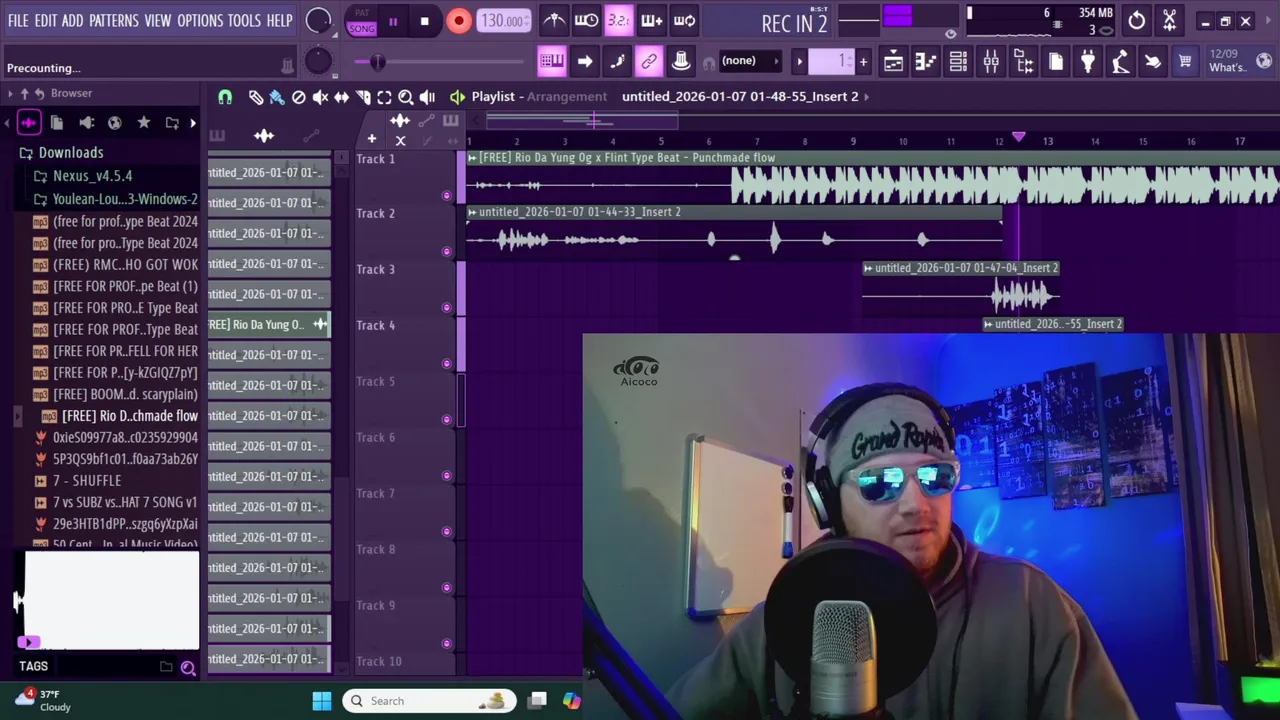Screen dimensions: 1280x720
Task: Open the EDIT menu
Action: (x=46, y=20)
